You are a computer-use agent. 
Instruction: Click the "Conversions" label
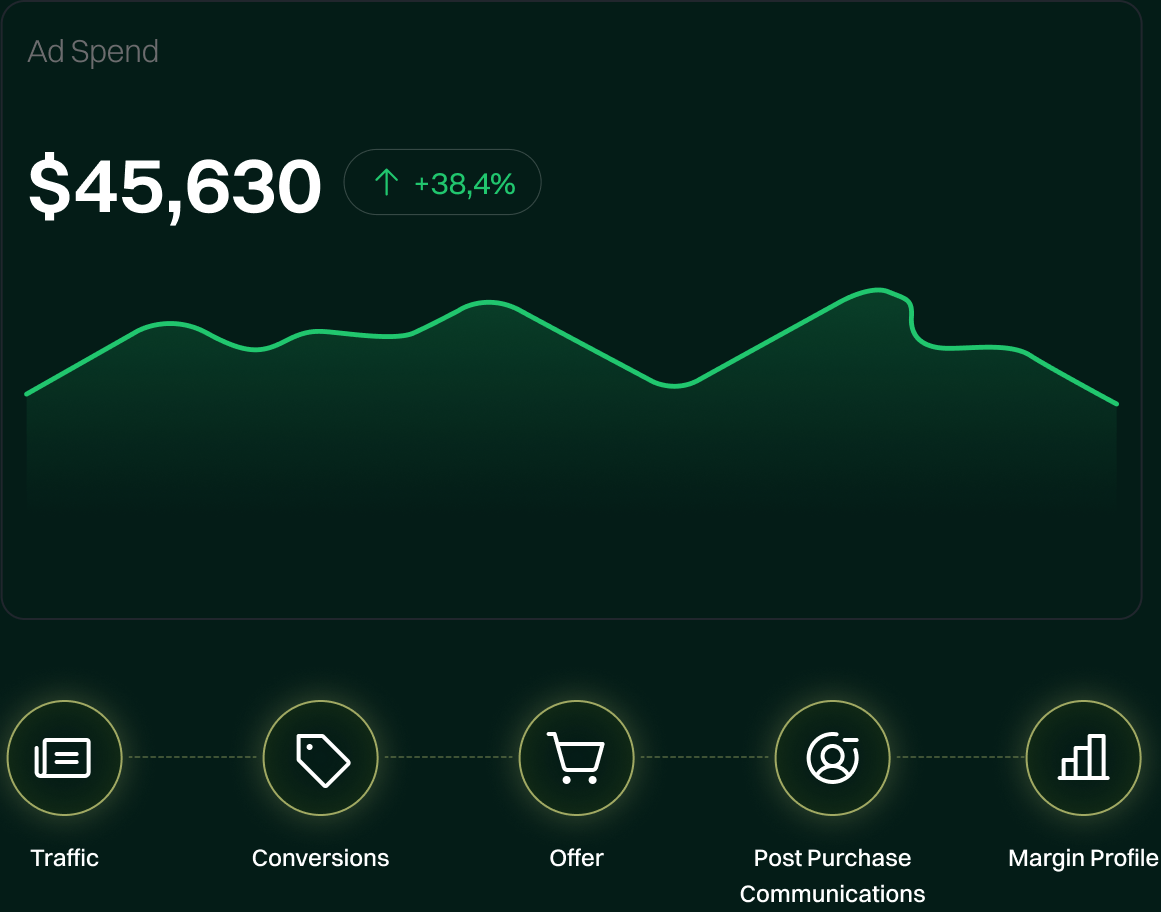(321, 858)
